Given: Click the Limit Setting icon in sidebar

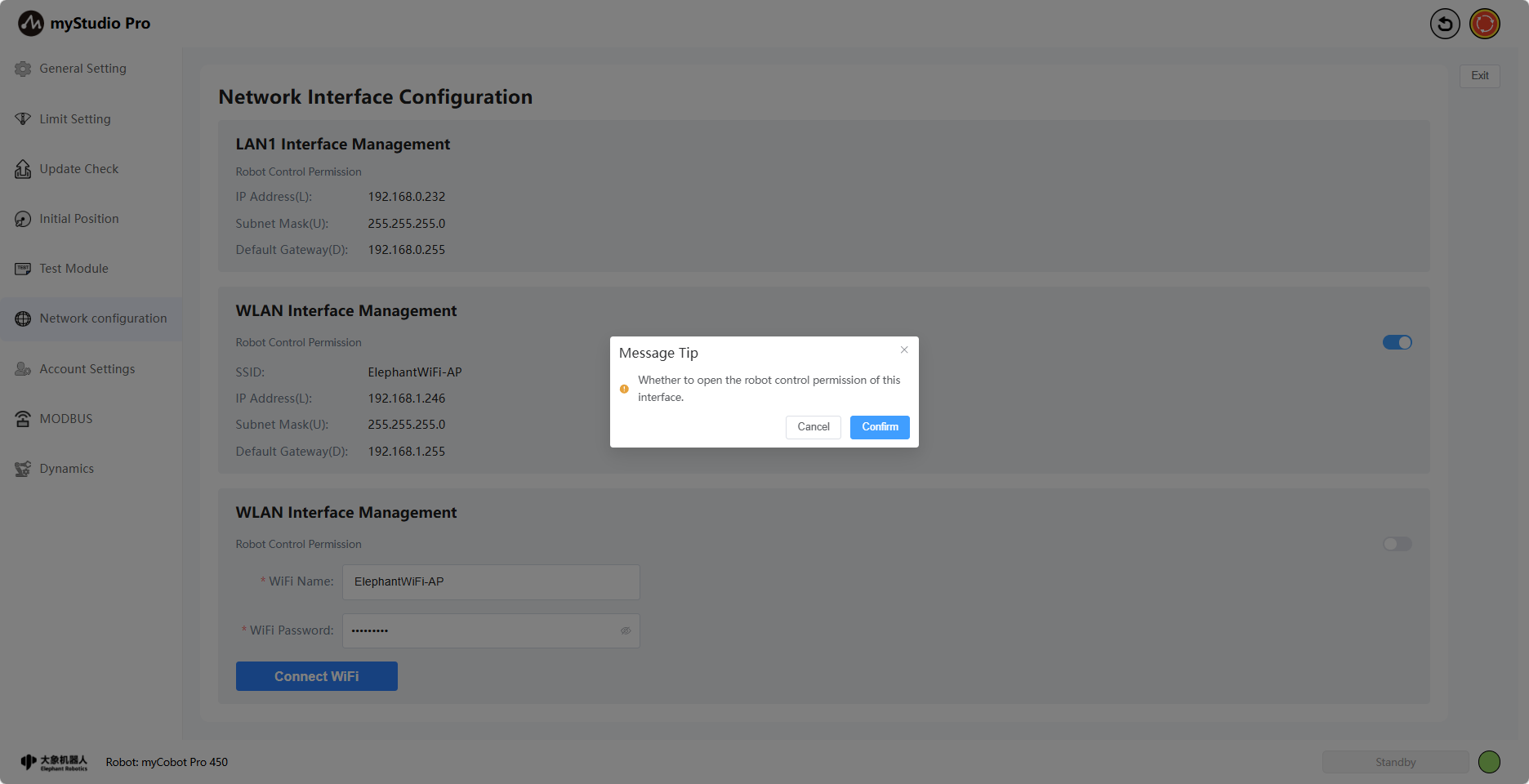Looking at the screenshot, I should tap(23, 119).
